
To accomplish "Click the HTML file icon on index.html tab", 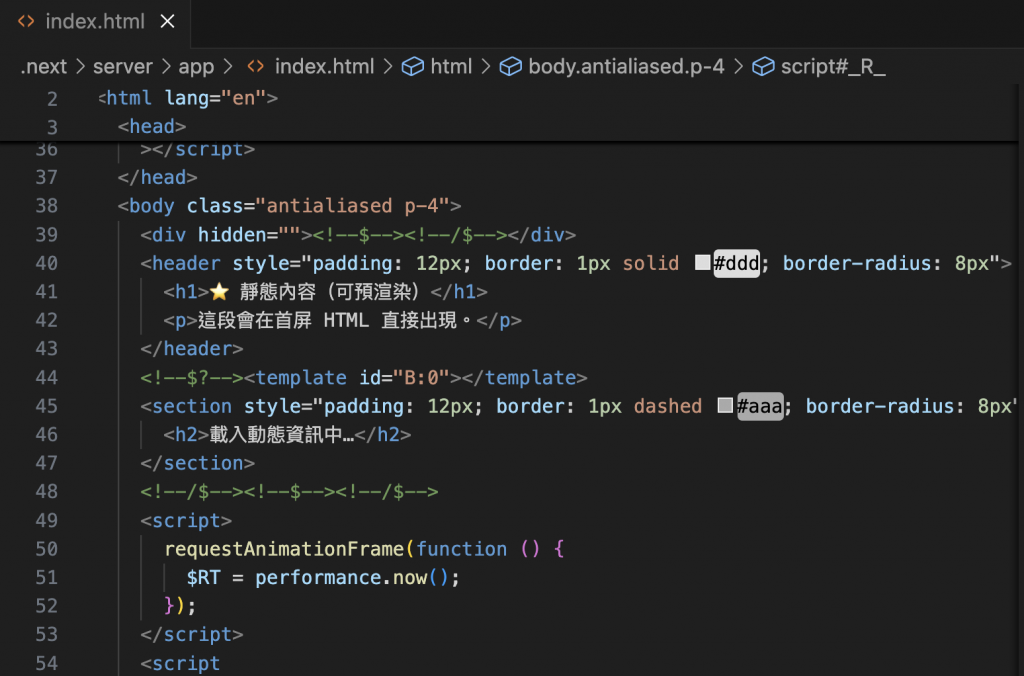I will tap(26, 22).
